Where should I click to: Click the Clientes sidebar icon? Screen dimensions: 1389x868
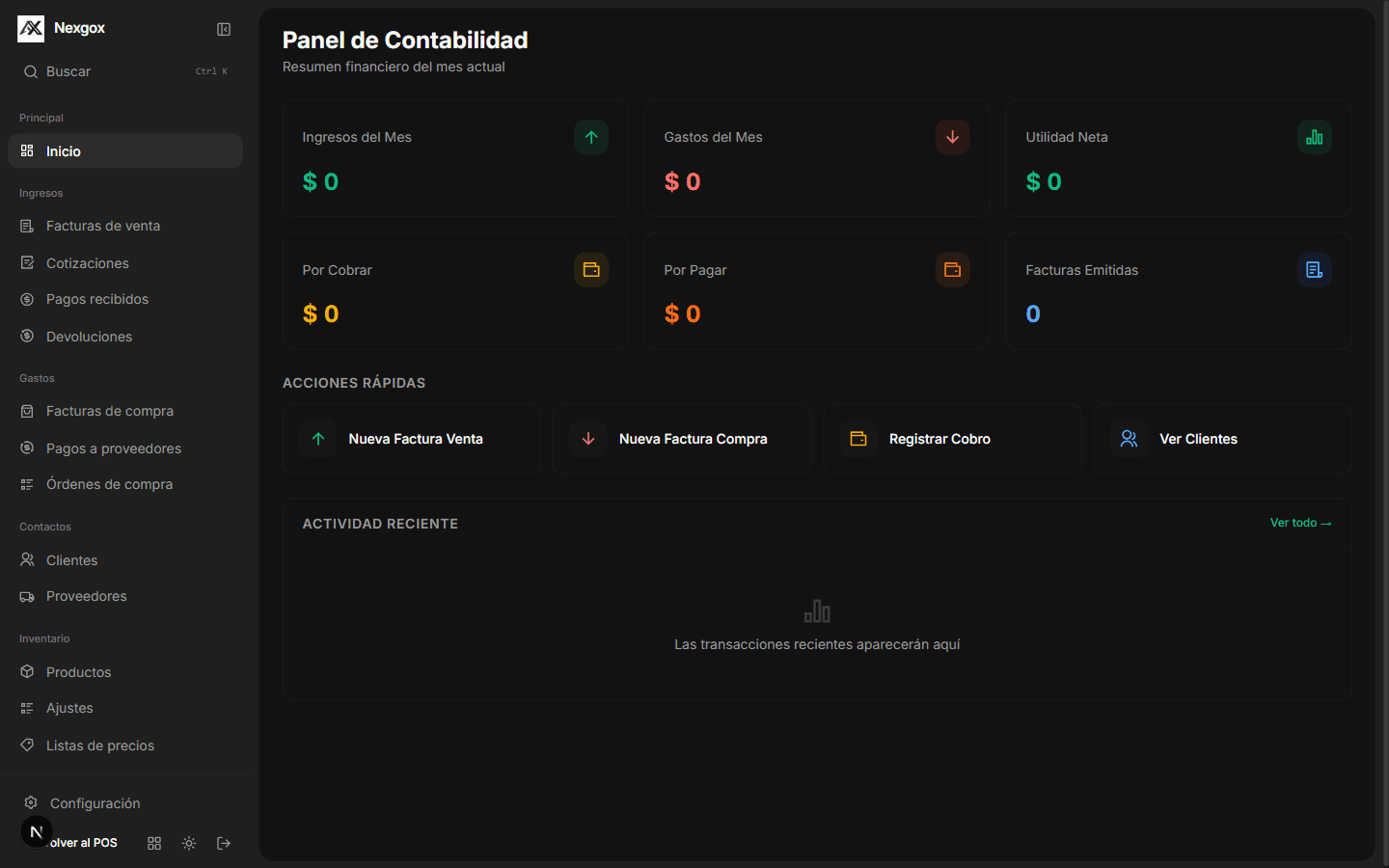pos(27,559)
